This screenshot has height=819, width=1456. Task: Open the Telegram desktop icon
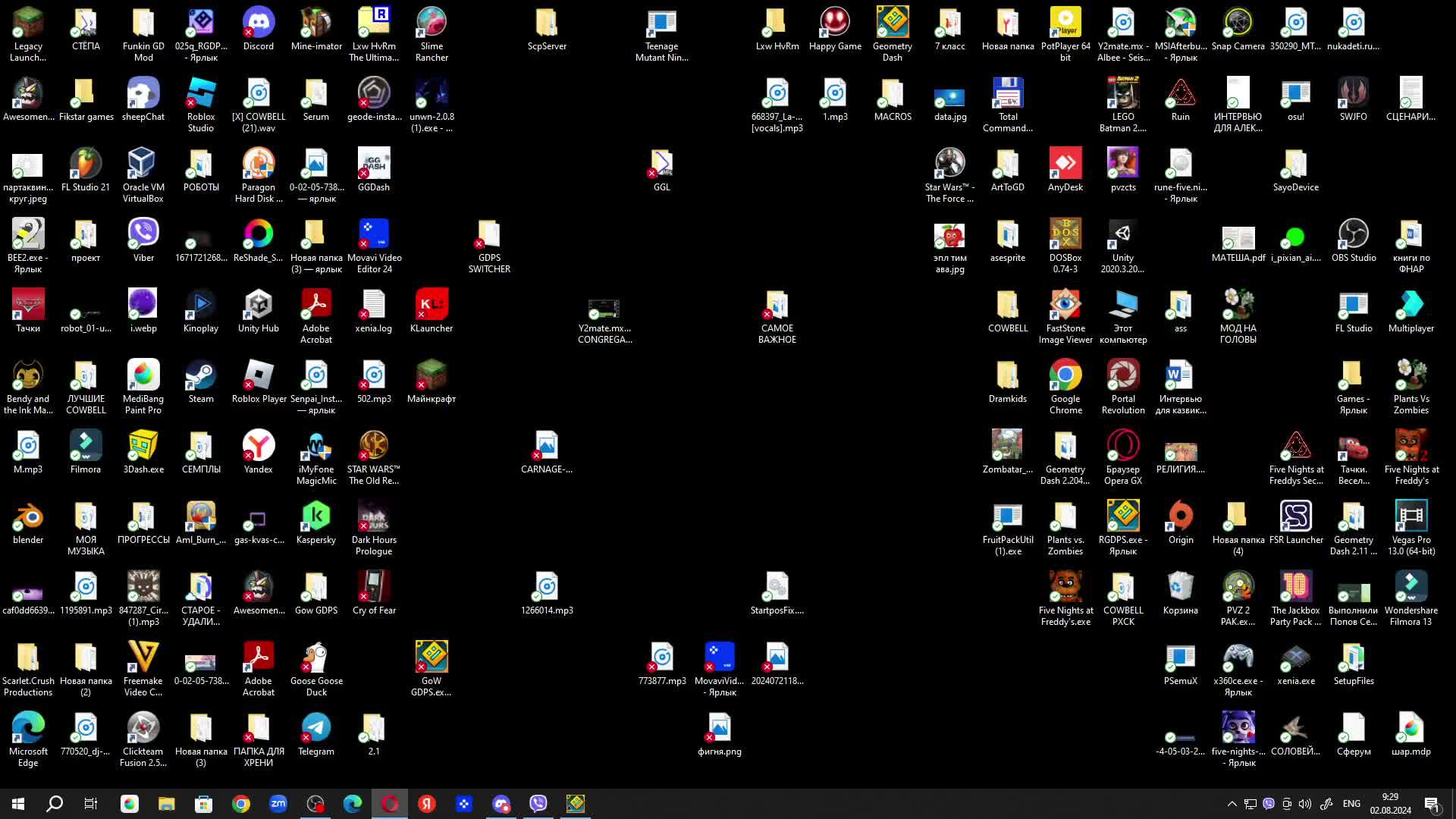point(316,734)
